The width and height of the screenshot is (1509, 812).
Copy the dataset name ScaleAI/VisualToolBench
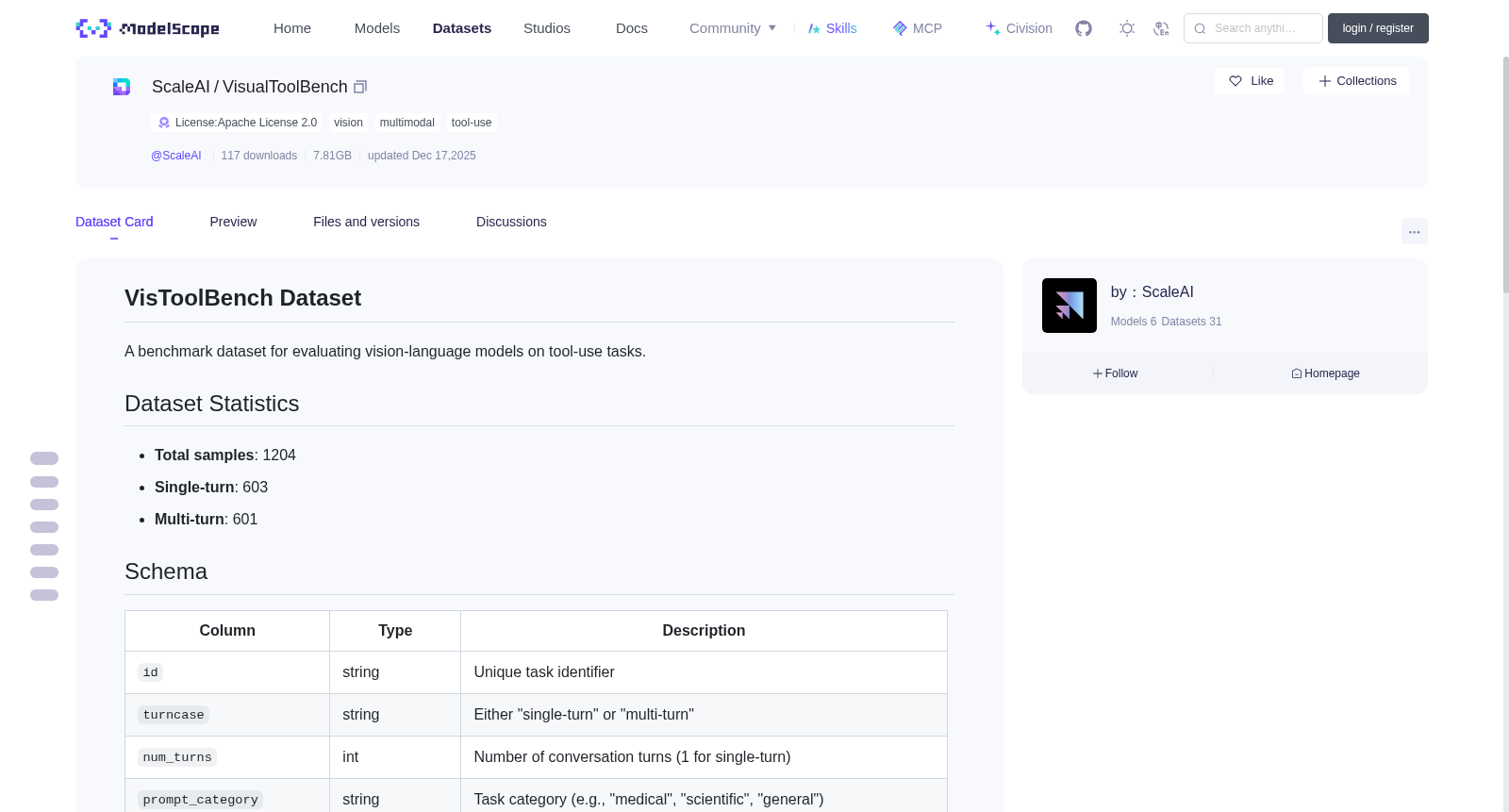click(360, 87)
